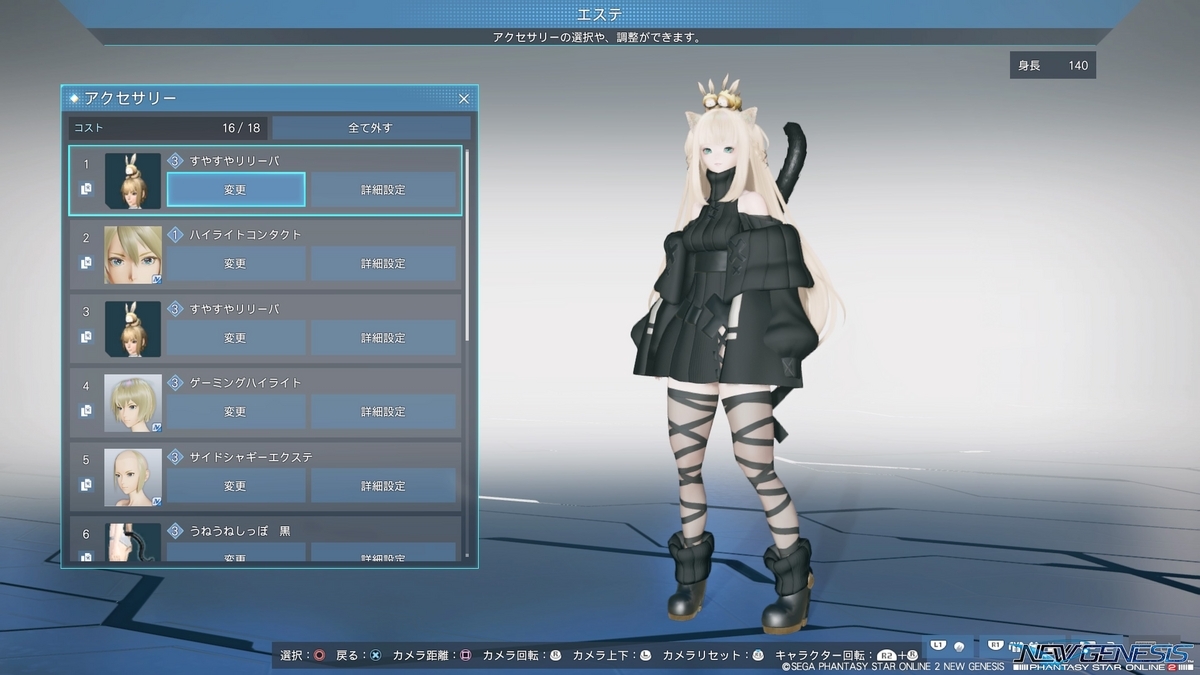Image resolution: width=1200 pixels, height=675 pixels.
Task: Click the diamond icon beside アクセサリー title
Action: click(x=74, y=98)
